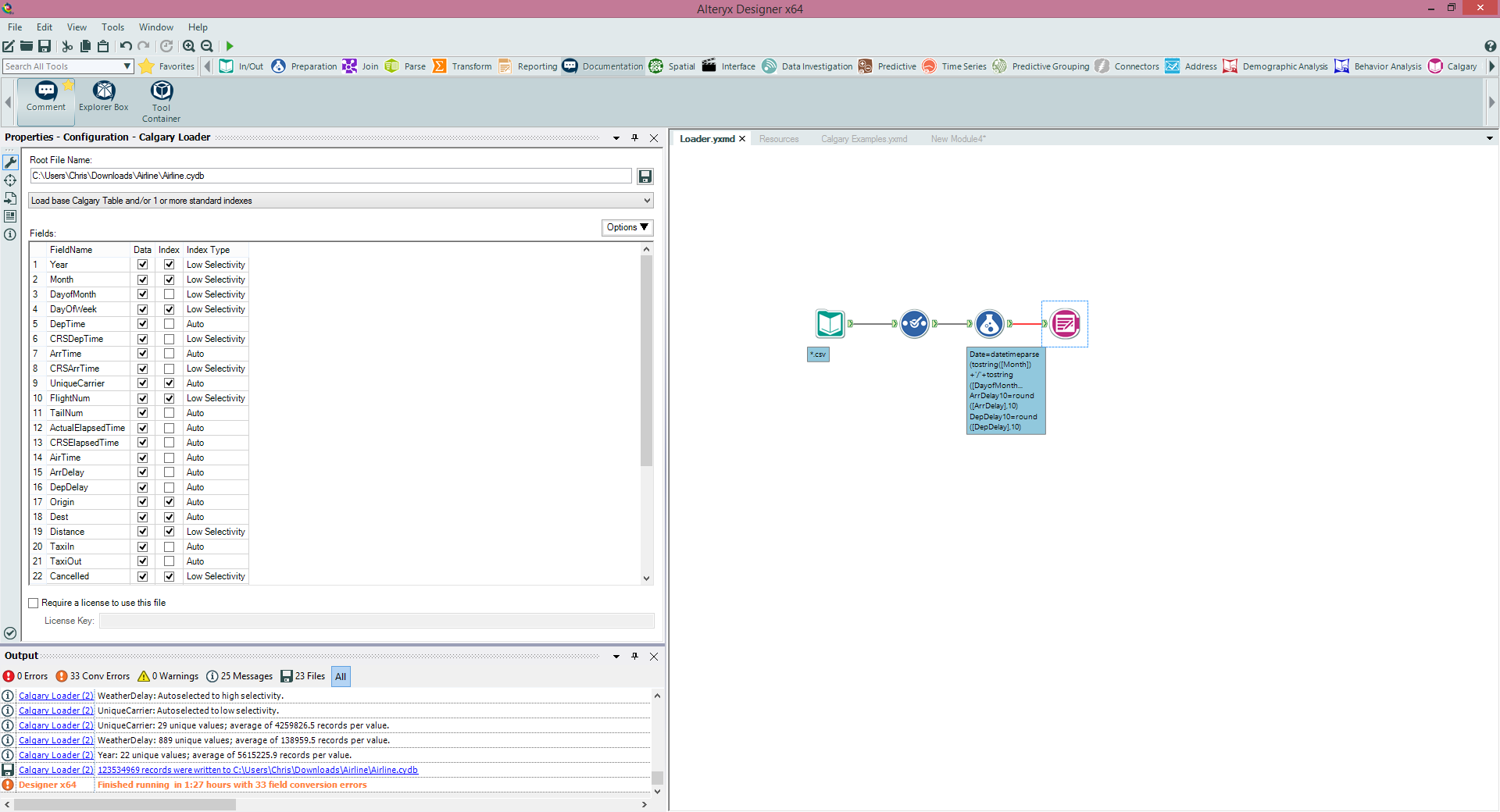Select the Input Data node on canvas
Screen dimensions: 1500x812
pos(830,323)
